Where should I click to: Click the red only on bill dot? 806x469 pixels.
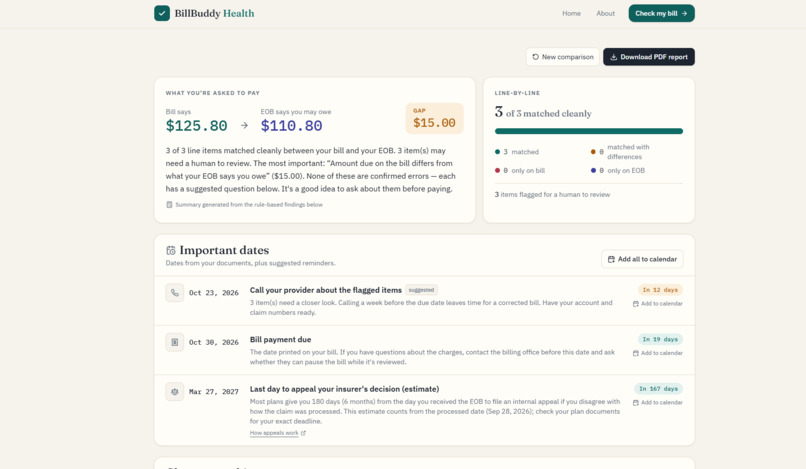497,170
